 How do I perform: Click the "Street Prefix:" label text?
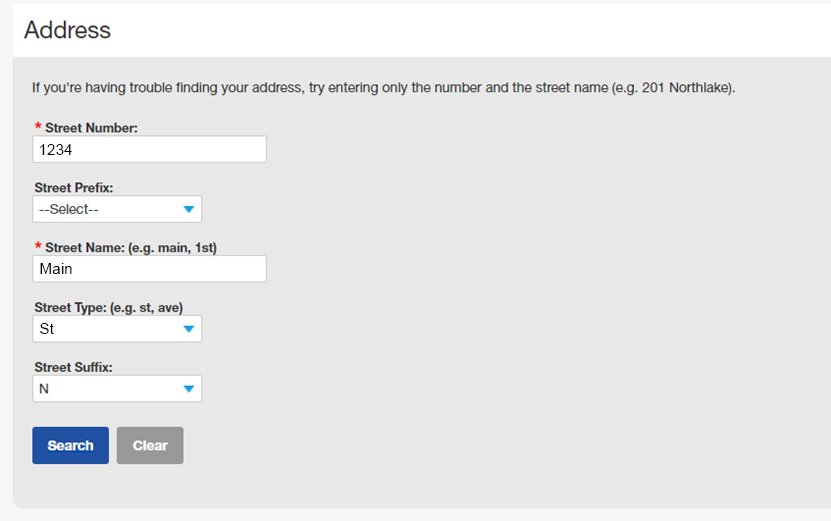[x=74, y=187]
